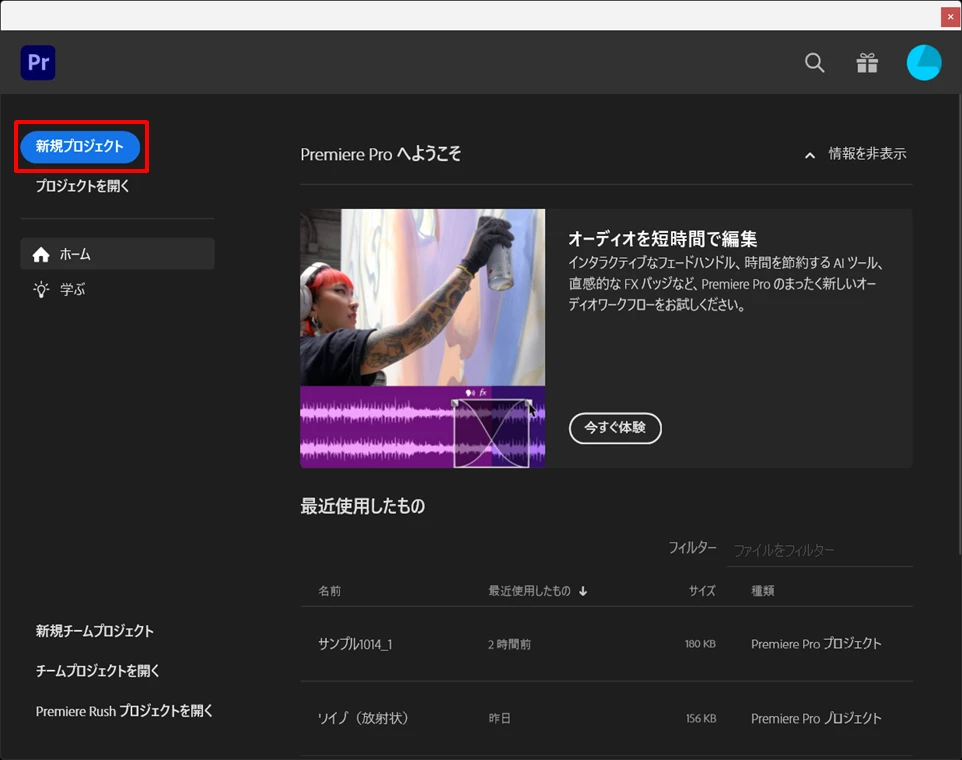The height and width of the screenshot is (760, 962).
Task: Click 新規チームプロジェクト
Action: pos(94,631)
